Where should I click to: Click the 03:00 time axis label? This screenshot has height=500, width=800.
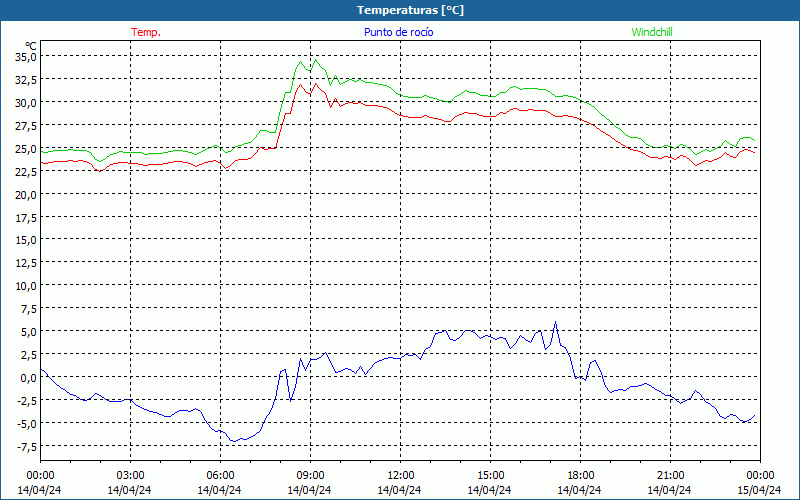pos(130,476)
